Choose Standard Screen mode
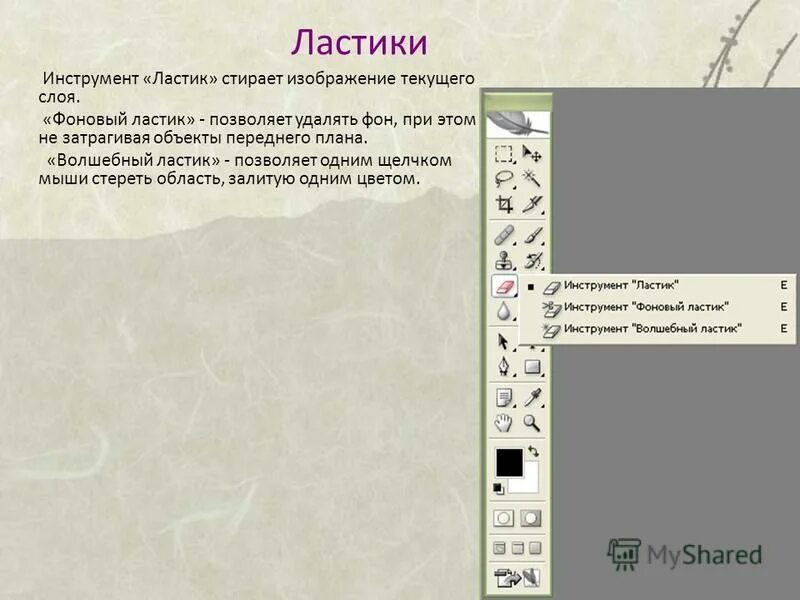 tap(499, 548)
